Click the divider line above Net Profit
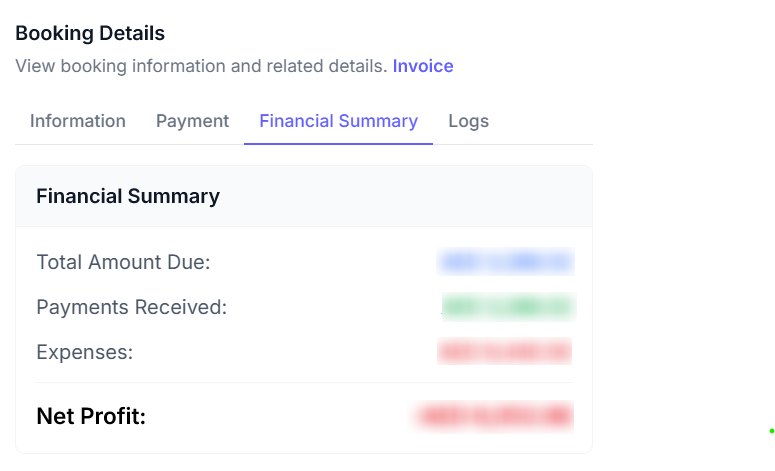 pos(304,382)
